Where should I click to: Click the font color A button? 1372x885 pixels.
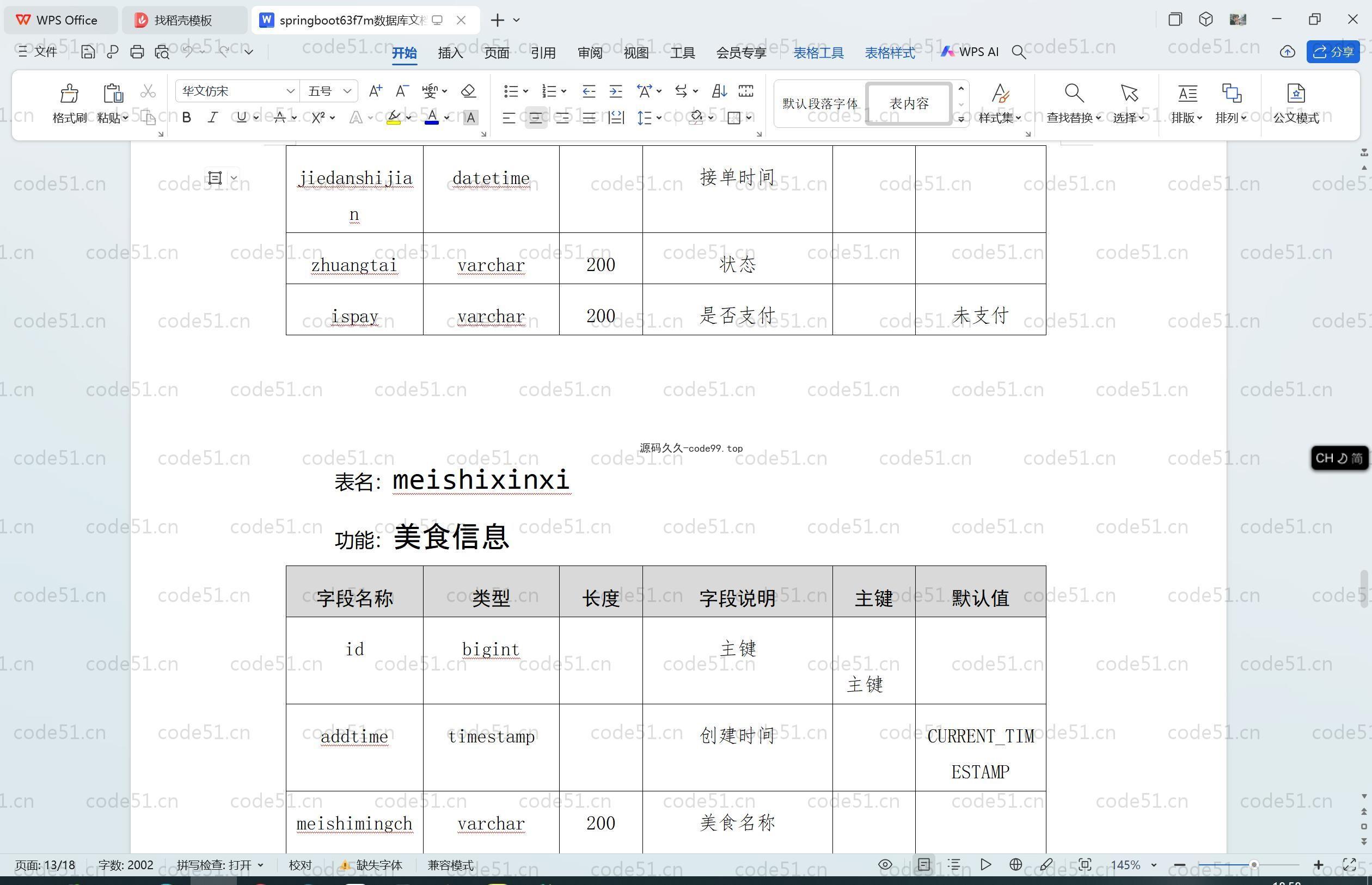[432, 118]
